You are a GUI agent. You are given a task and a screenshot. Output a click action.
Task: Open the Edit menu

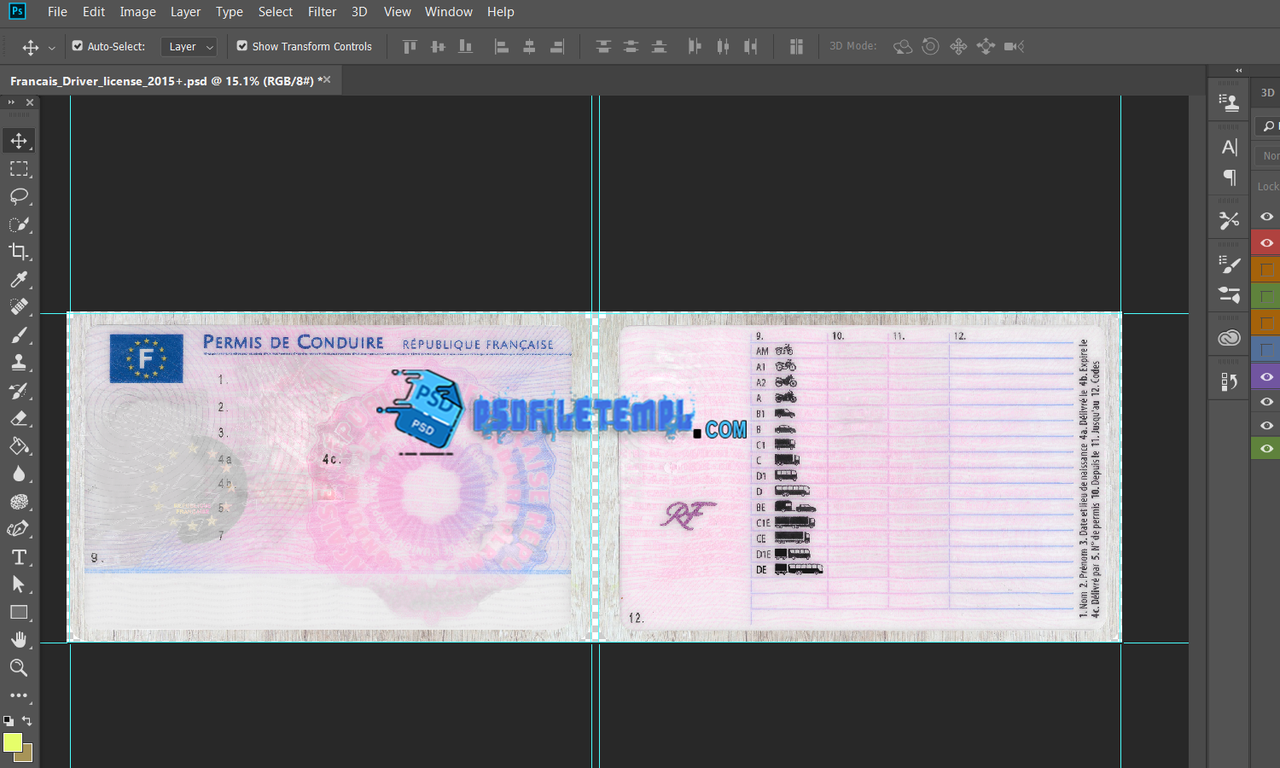[94, 12]
